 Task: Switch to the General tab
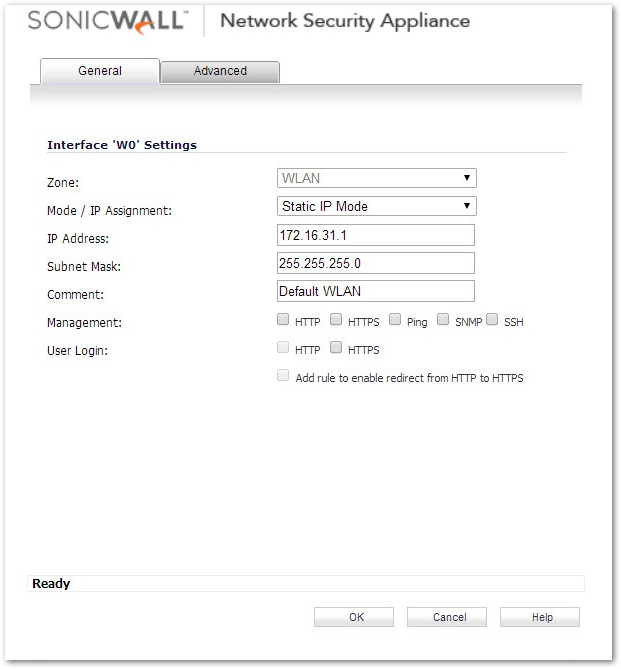pyautogui.click(x=100, y=71)
